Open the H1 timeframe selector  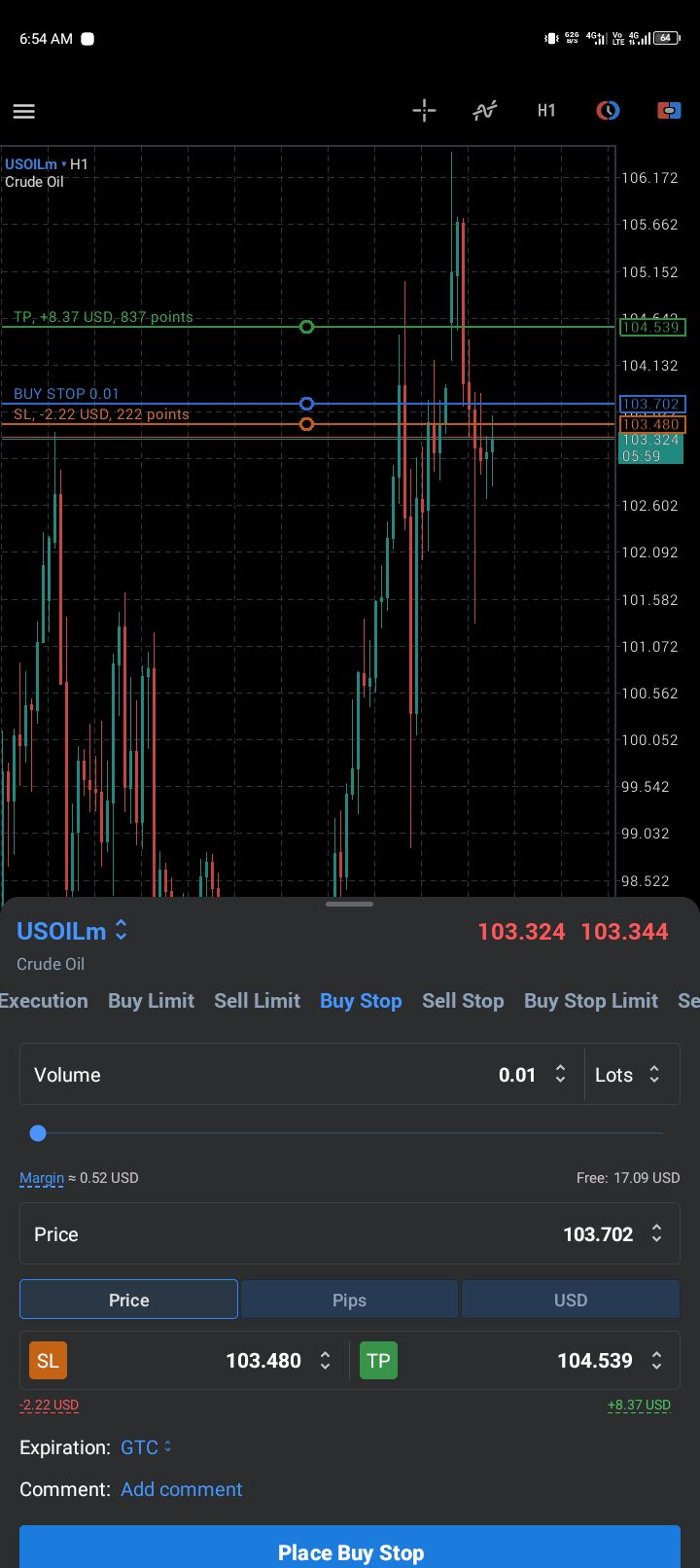point(546,111)
